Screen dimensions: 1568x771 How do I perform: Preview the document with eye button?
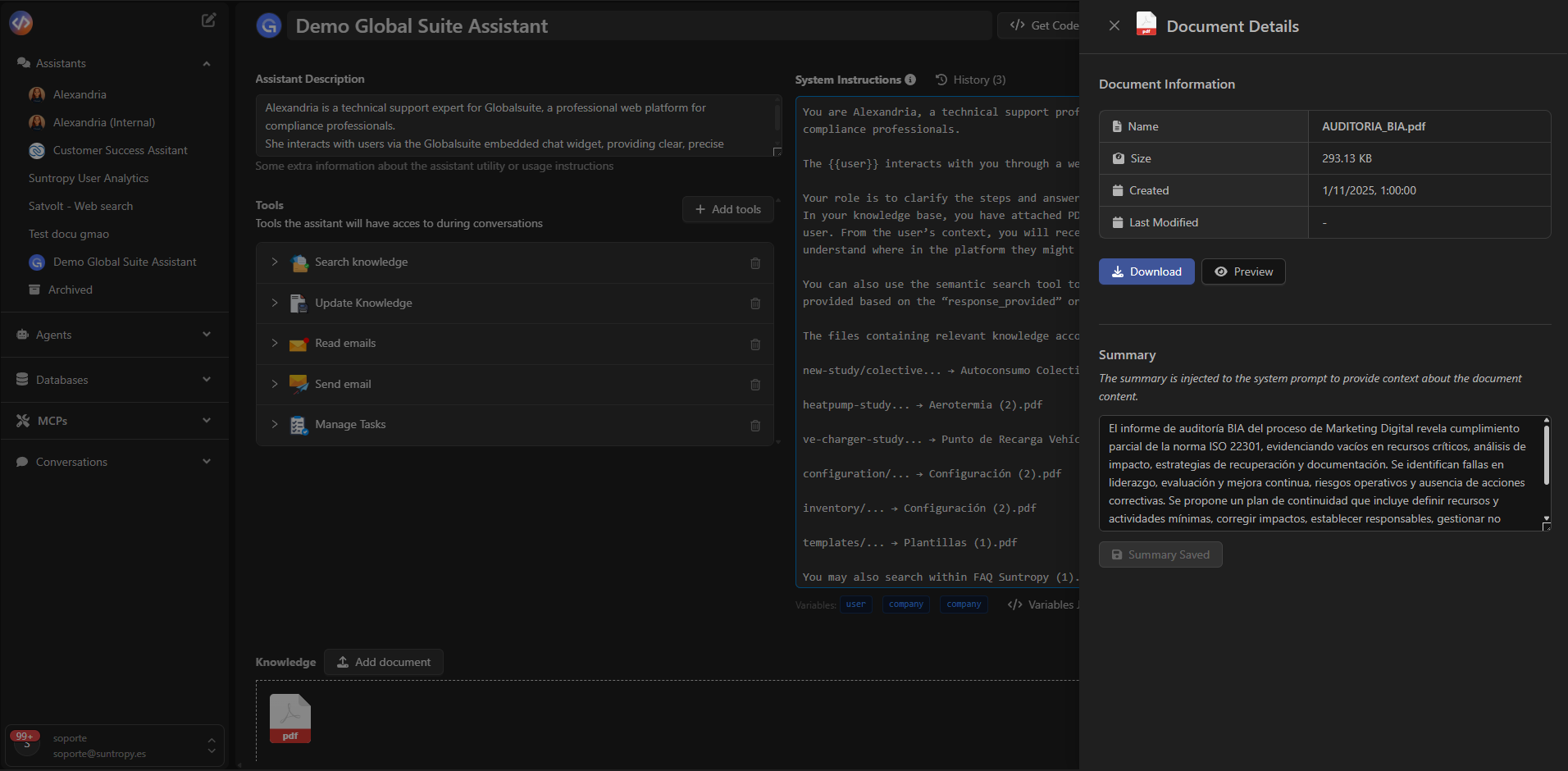coord(1243,272)
